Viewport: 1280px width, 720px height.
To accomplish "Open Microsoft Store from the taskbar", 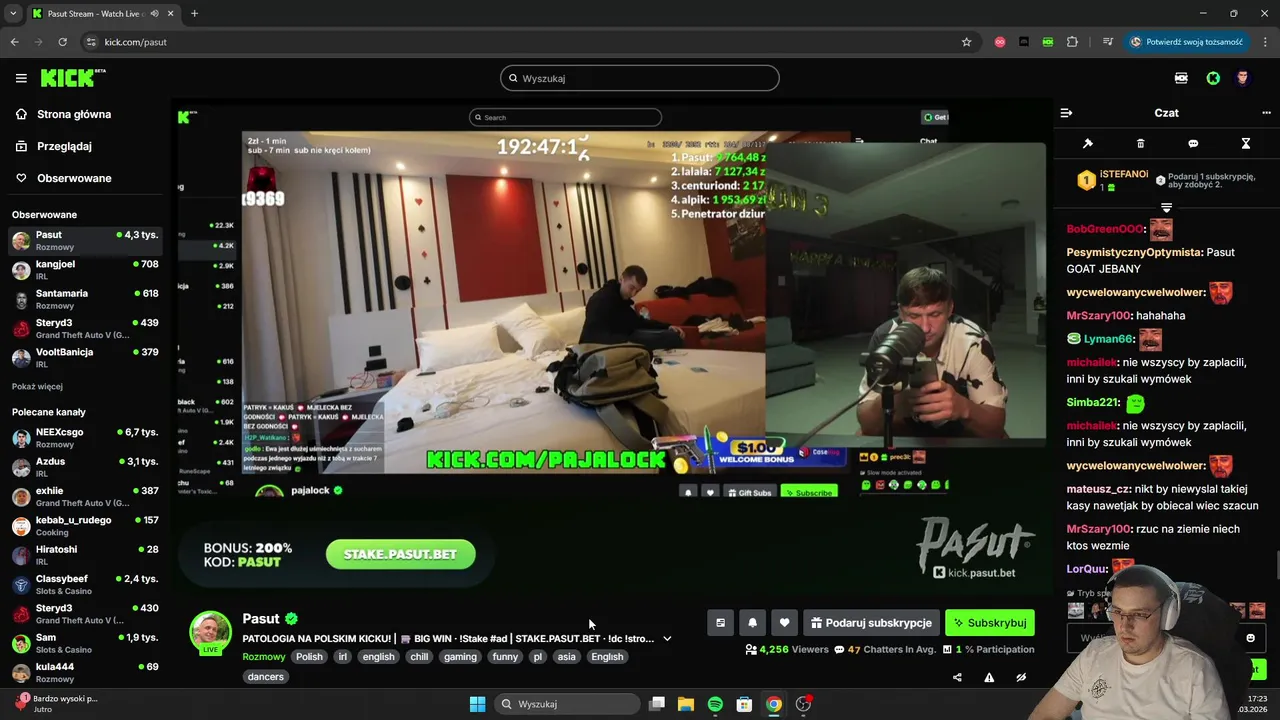I will point(744,704).
